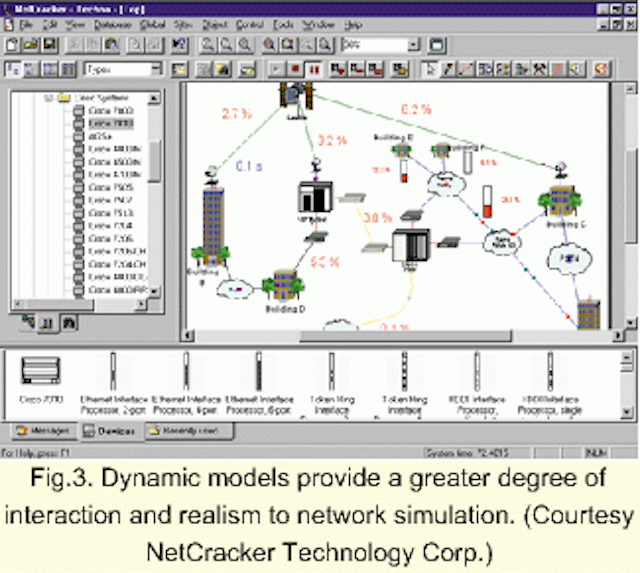640x573 pixels.
Task: Switch to the Messages tab
Action: [x=44, y=431]
